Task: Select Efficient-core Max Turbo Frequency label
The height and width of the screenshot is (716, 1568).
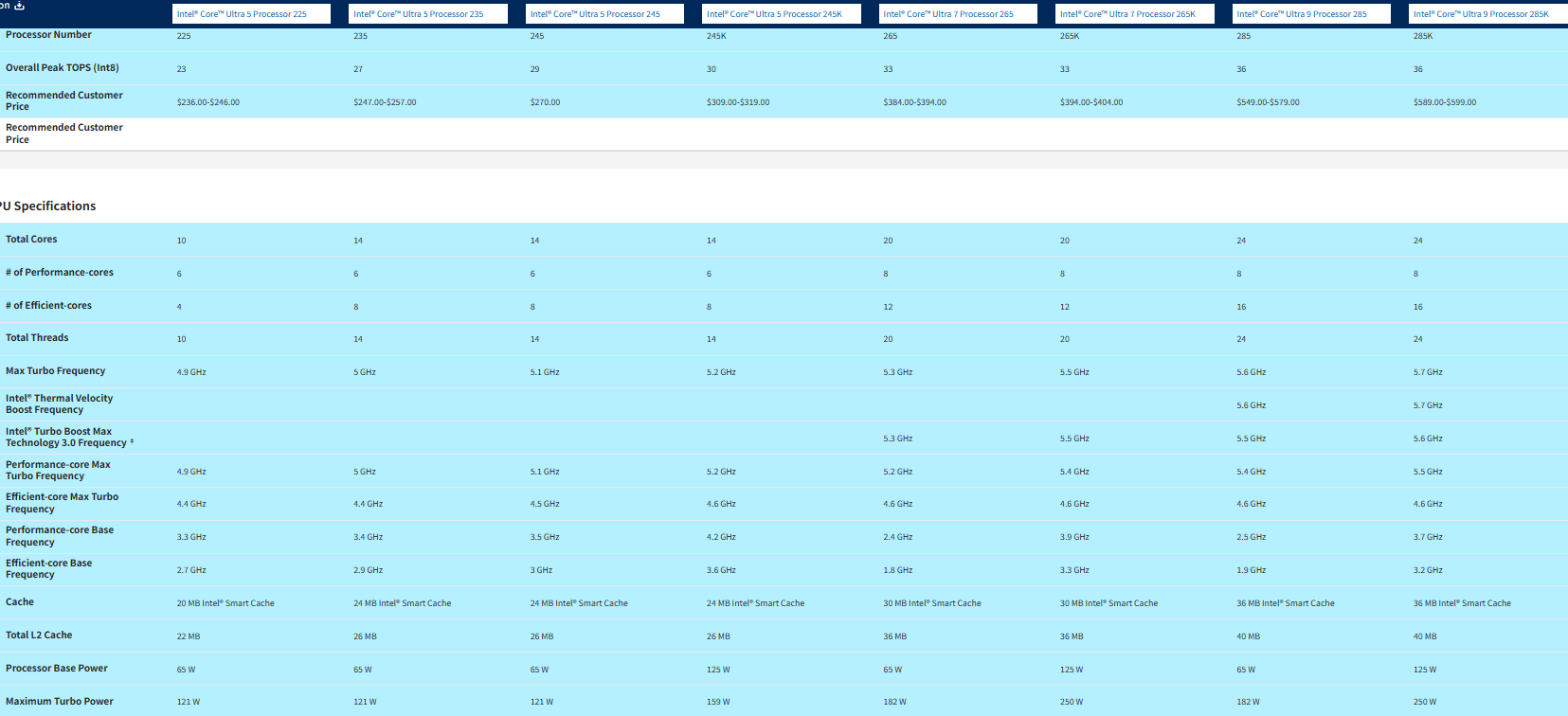Action: 62,503
